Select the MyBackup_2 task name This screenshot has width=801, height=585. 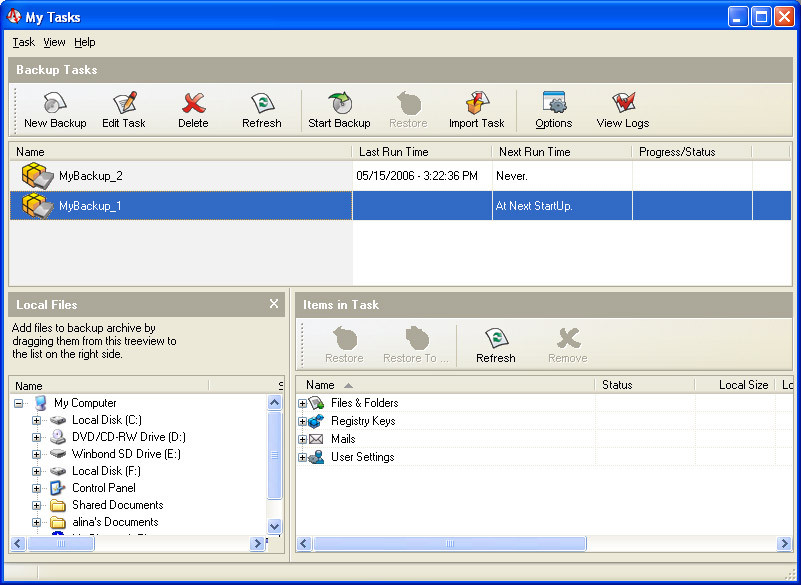click(91, 176)
